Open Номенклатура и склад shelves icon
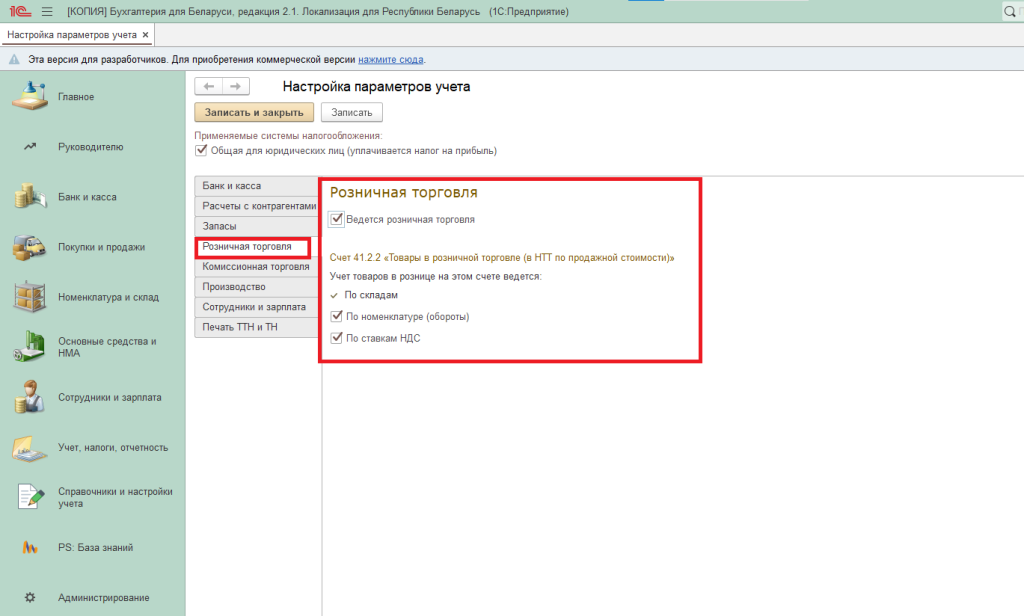This screenshot has height=616, width=1024. point(30,297)
